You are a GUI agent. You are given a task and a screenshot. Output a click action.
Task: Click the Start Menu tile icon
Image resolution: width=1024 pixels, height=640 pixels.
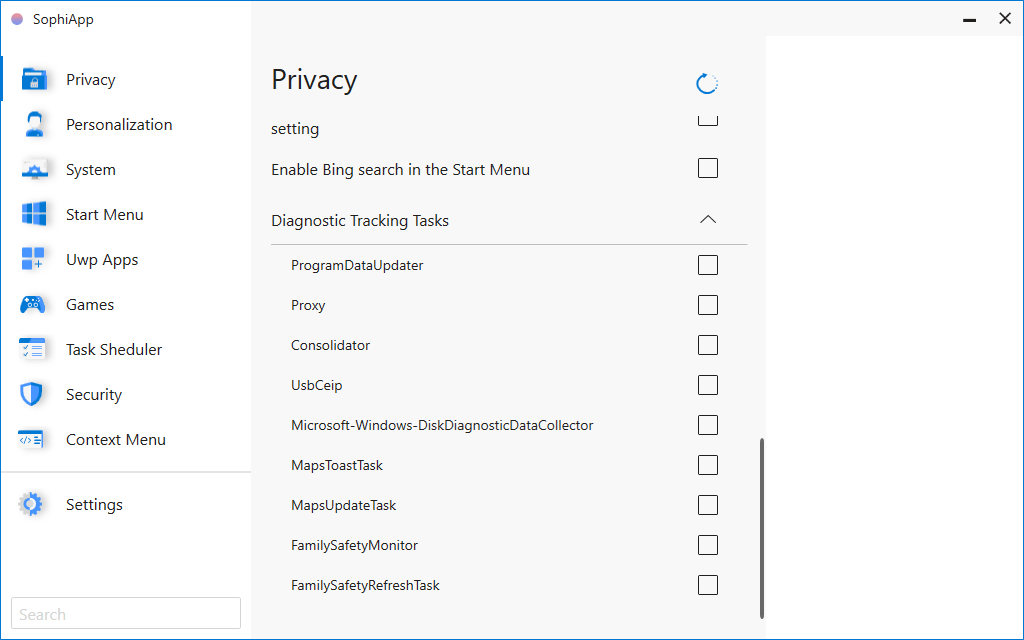[x=31, y=214]
